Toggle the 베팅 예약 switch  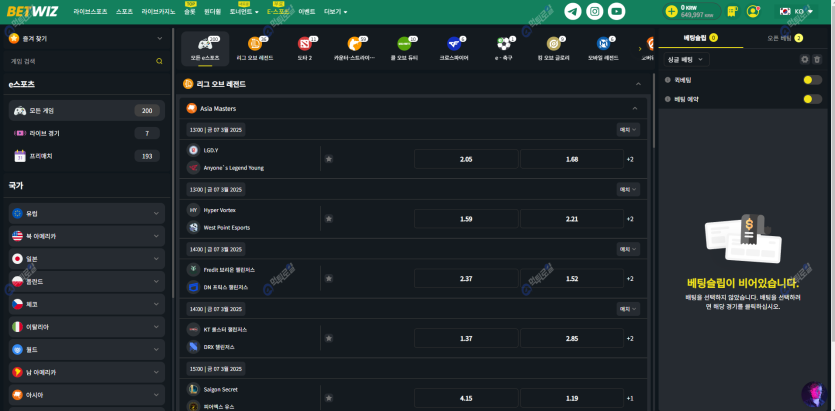click(x=813, y=99)
